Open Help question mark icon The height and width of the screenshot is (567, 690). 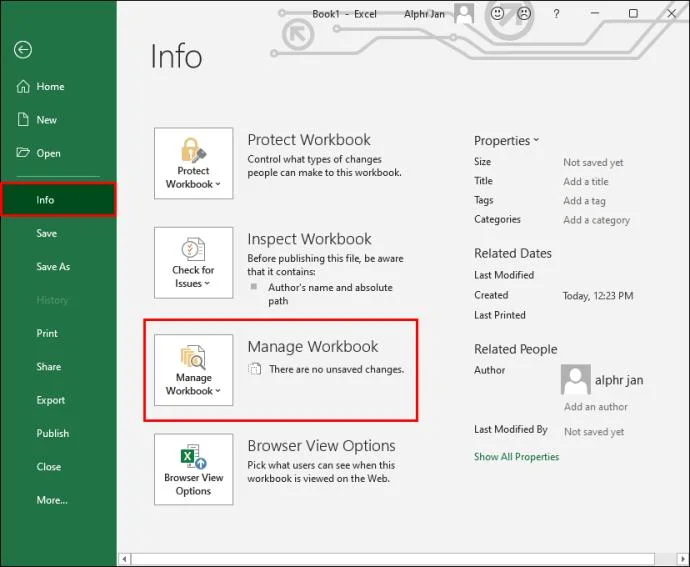pyautogui.click(x=556, y=14)
